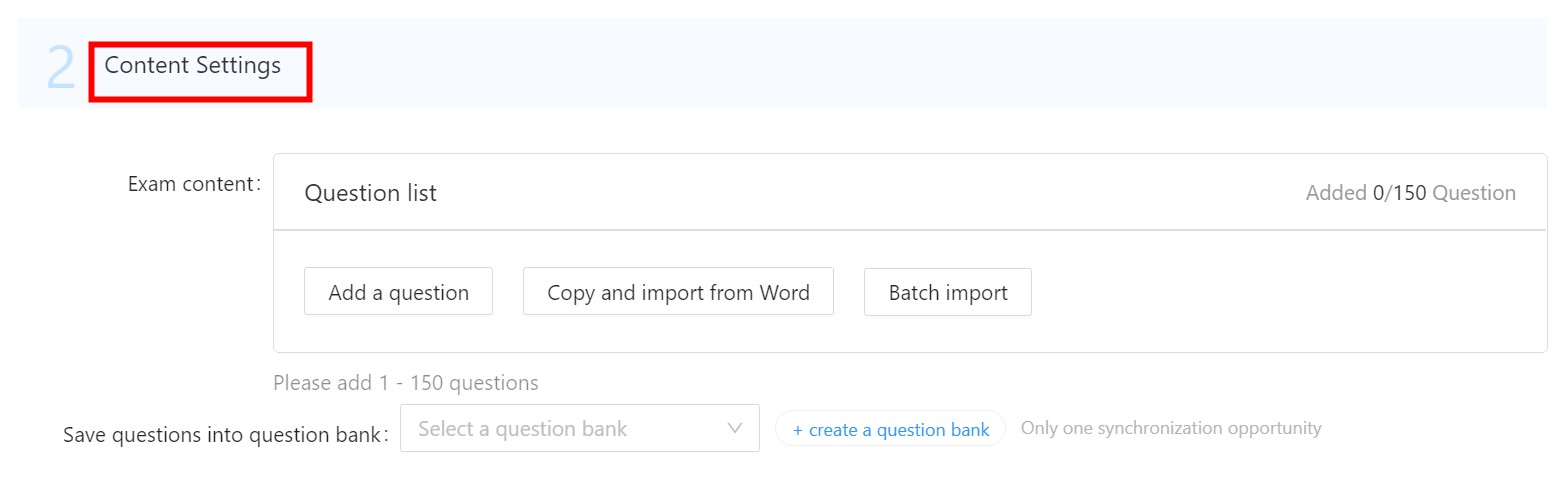
Task: Click the Only one synchronization opportunity note
Action: [1171, 428]
